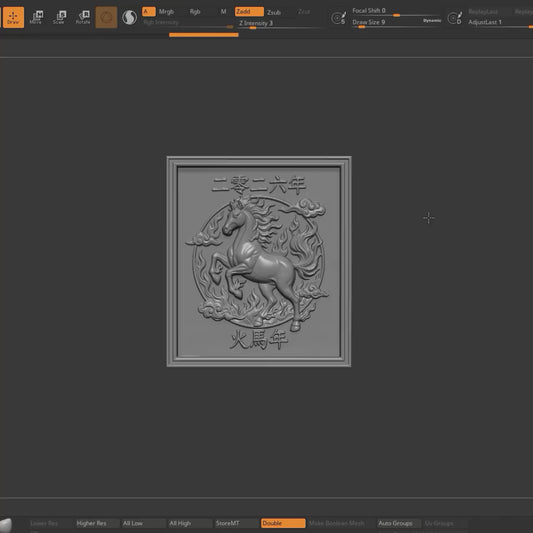Adjust the Z Intensity 3 slider
The width and height of the screenshot is (533, 533).
(279, 24)
